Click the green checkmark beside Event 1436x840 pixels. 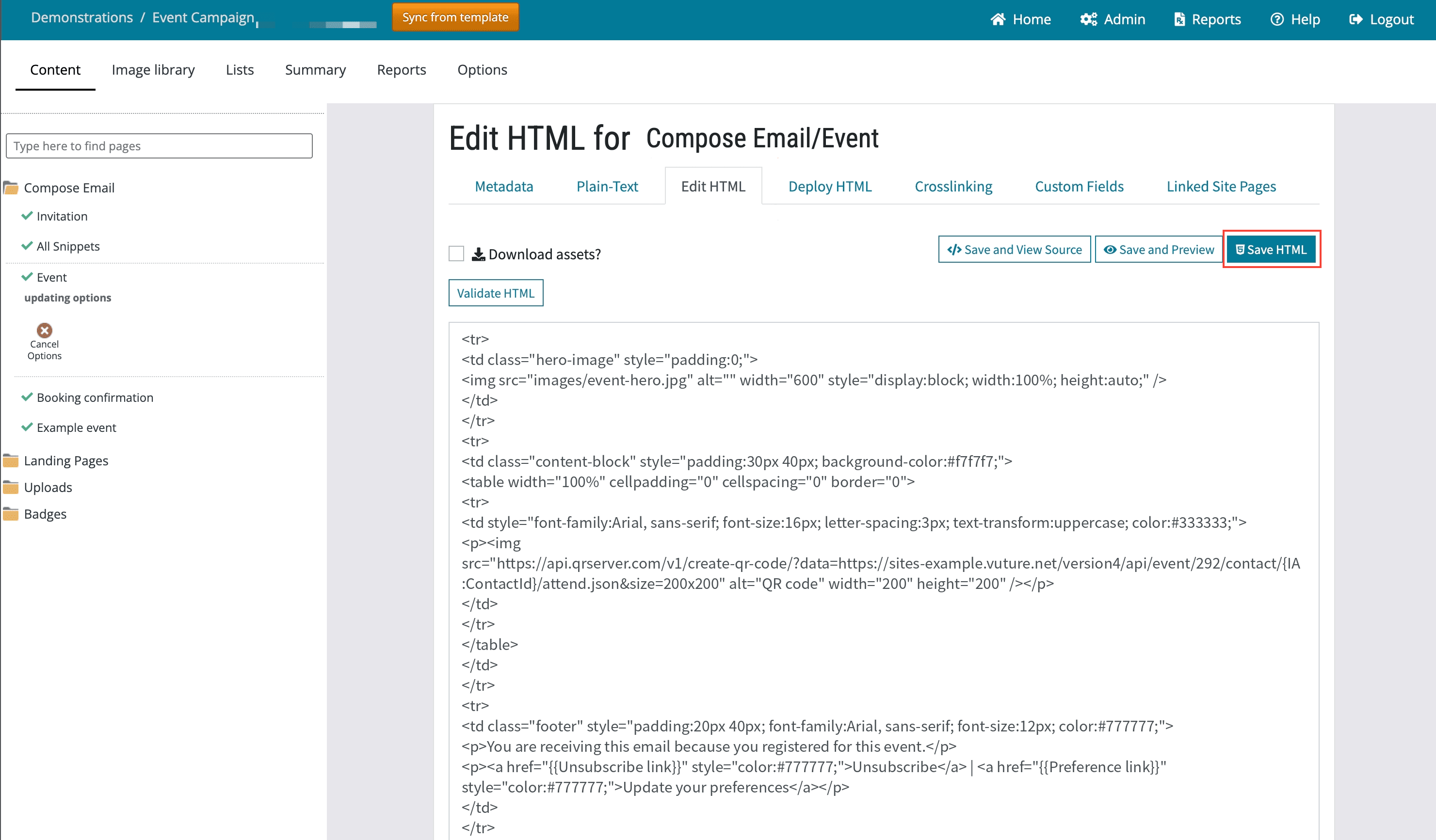[27, 277]
